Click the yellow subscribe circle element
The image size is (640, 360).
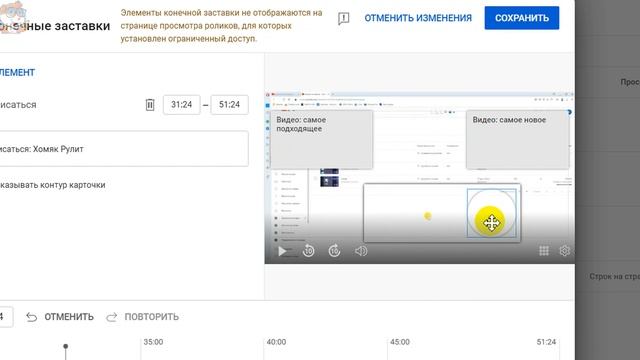491,213
